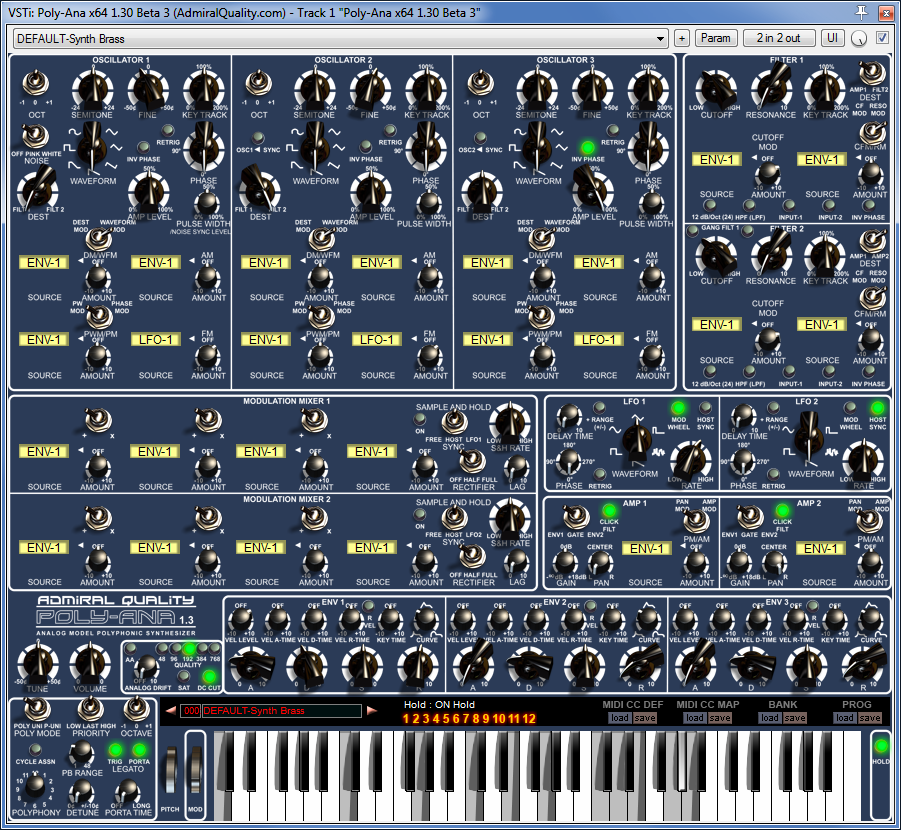Click Oscillator 1 SEMITONE knob

click(92, 90)
